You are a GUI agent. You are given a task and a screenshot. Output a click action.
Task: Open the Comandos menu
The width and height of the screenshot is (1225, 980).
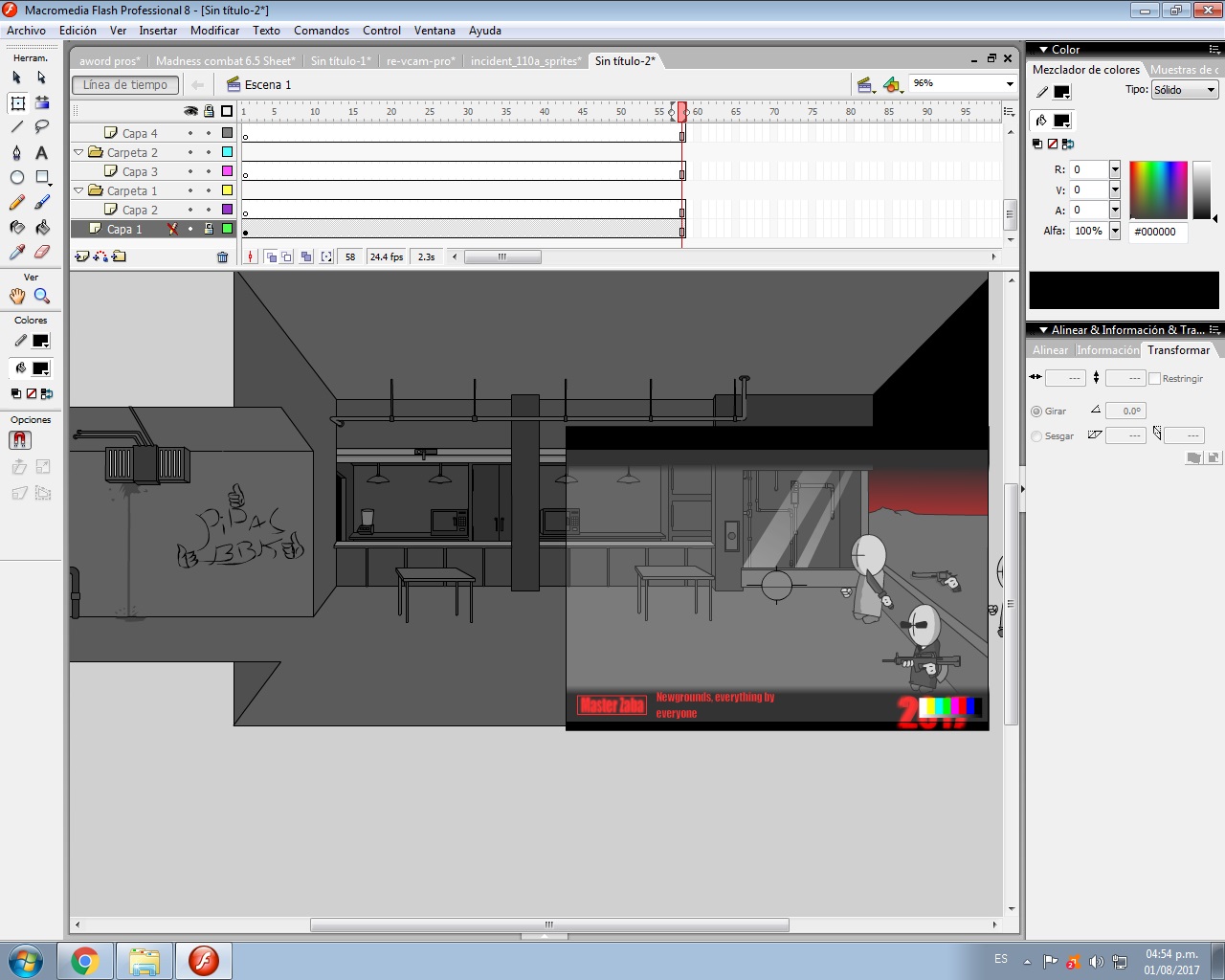click(322, 31)
